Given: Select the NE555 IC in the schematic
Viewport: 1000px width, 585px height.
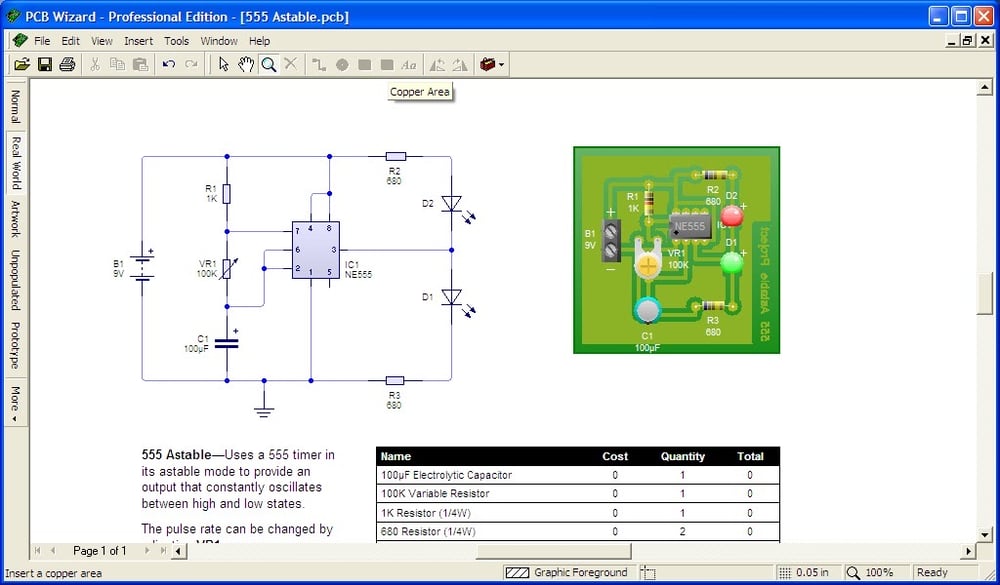Looking at the screenshot, I should click(316, 250).
